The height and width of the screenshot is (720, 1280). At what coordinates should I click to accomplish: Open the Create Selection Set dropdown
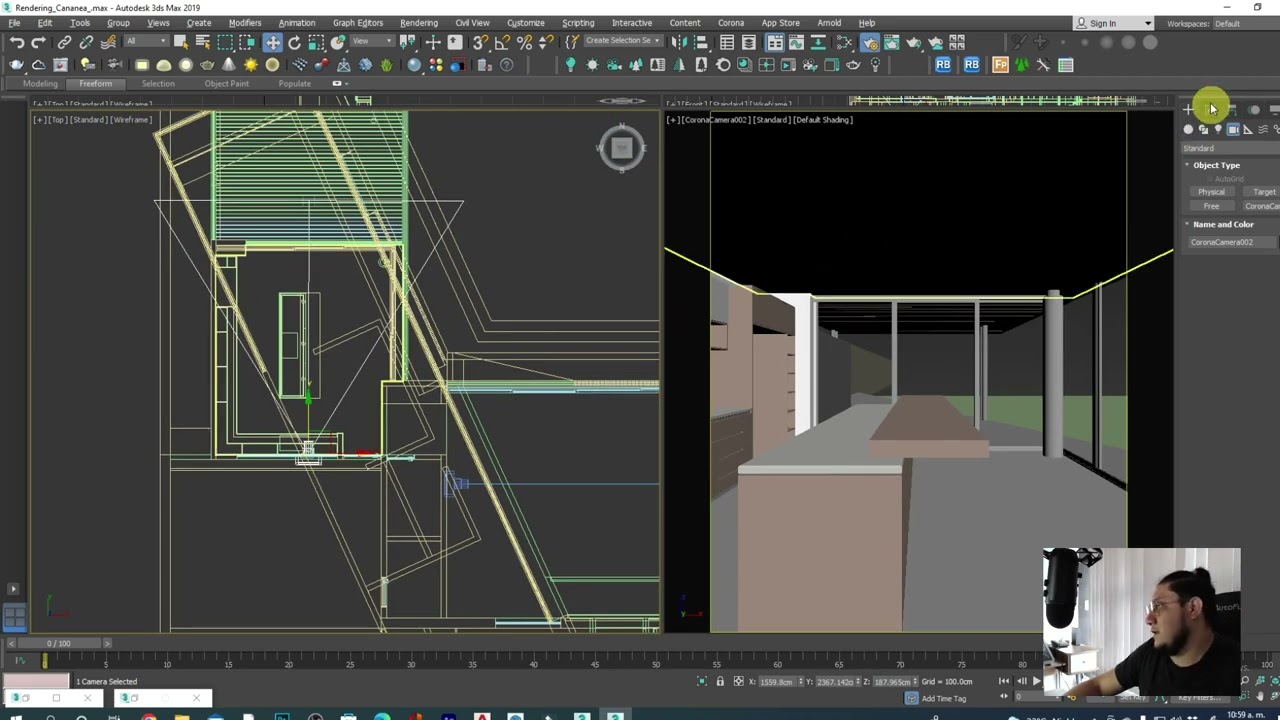622,41
